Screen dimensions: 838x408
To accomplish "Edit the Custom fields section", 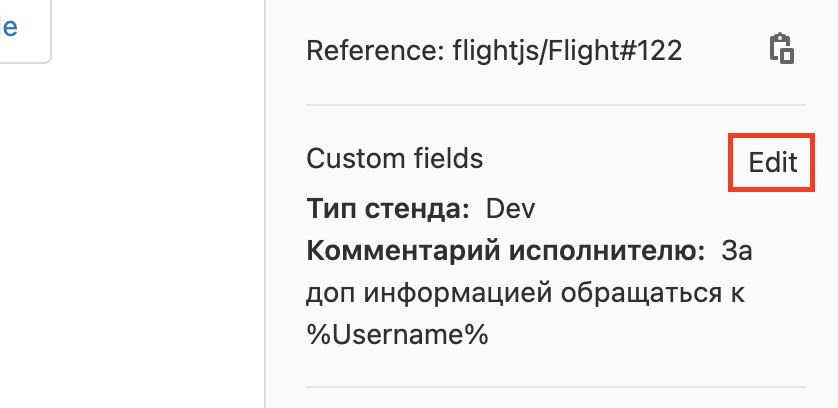I will (x=773, y=162).
